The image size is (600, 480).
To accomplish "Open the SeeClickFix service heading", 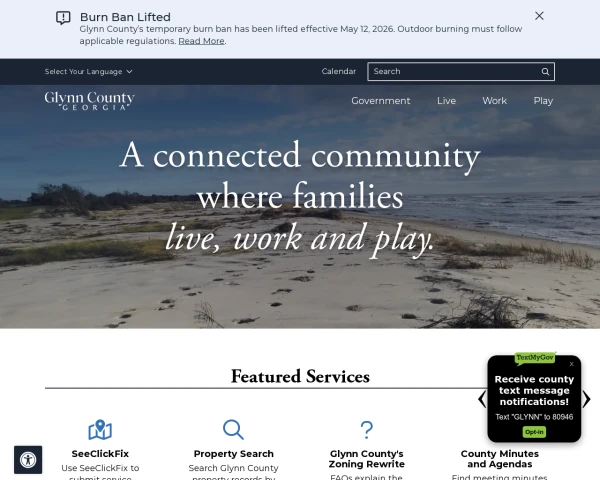I will pyautogui.click(x=100, y=454).
